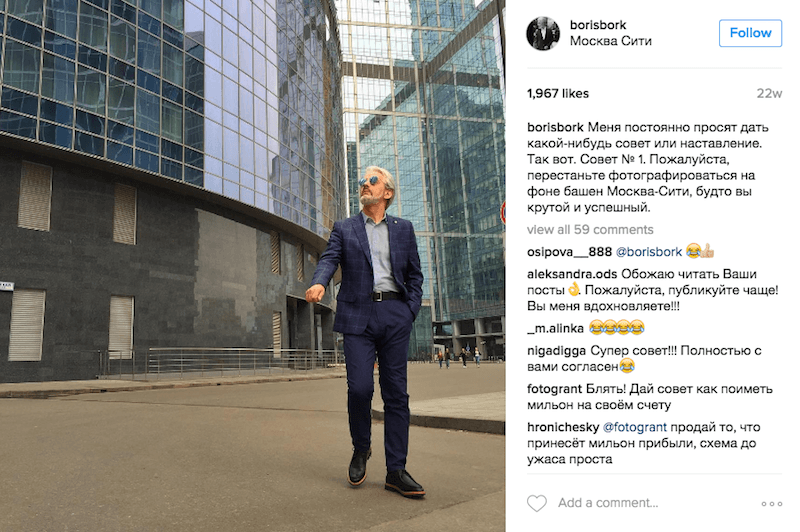Open borisbork profile avatar picture
The height and width of the screenshot is (532, 800).
point(543,34)
